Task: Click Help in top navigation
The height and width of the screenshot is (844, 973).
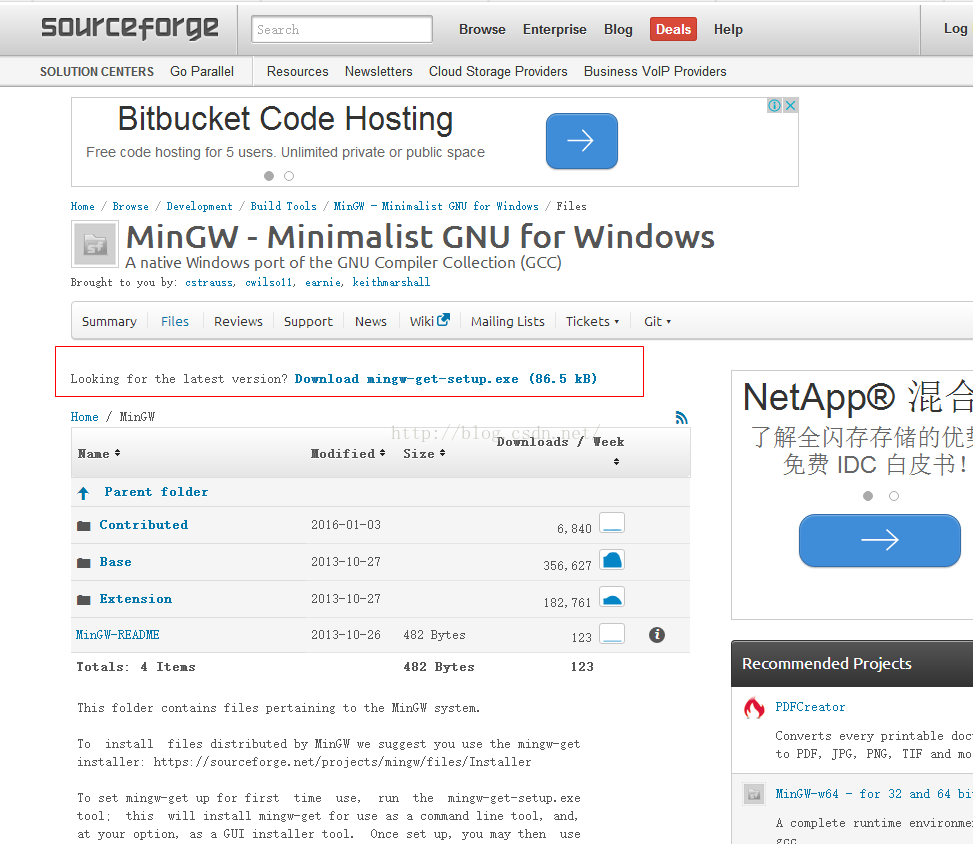Action: [729, 29]
